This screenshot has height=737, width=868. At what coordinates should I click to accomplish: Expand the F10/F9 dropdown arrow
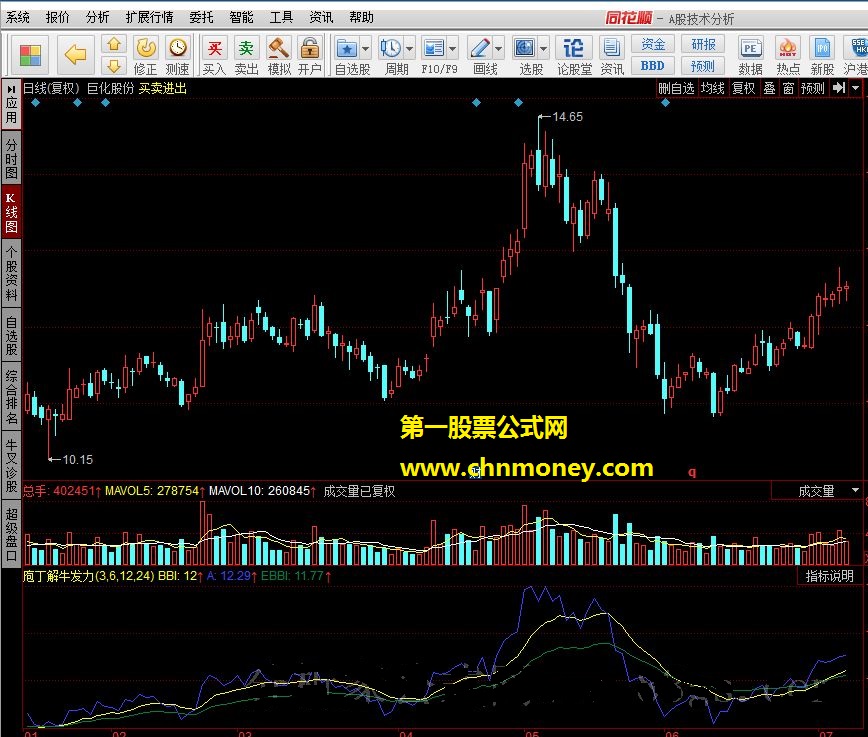click(453, 49)
